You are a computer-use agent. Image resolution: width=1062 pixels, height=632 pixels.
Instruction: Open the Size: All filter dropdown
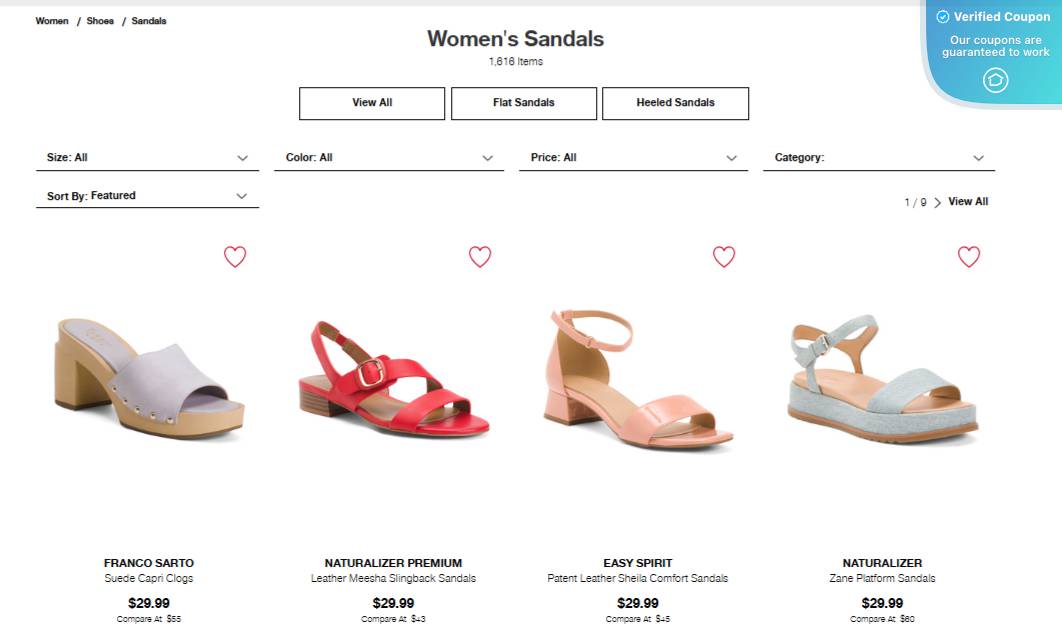[x=146, y=157]
